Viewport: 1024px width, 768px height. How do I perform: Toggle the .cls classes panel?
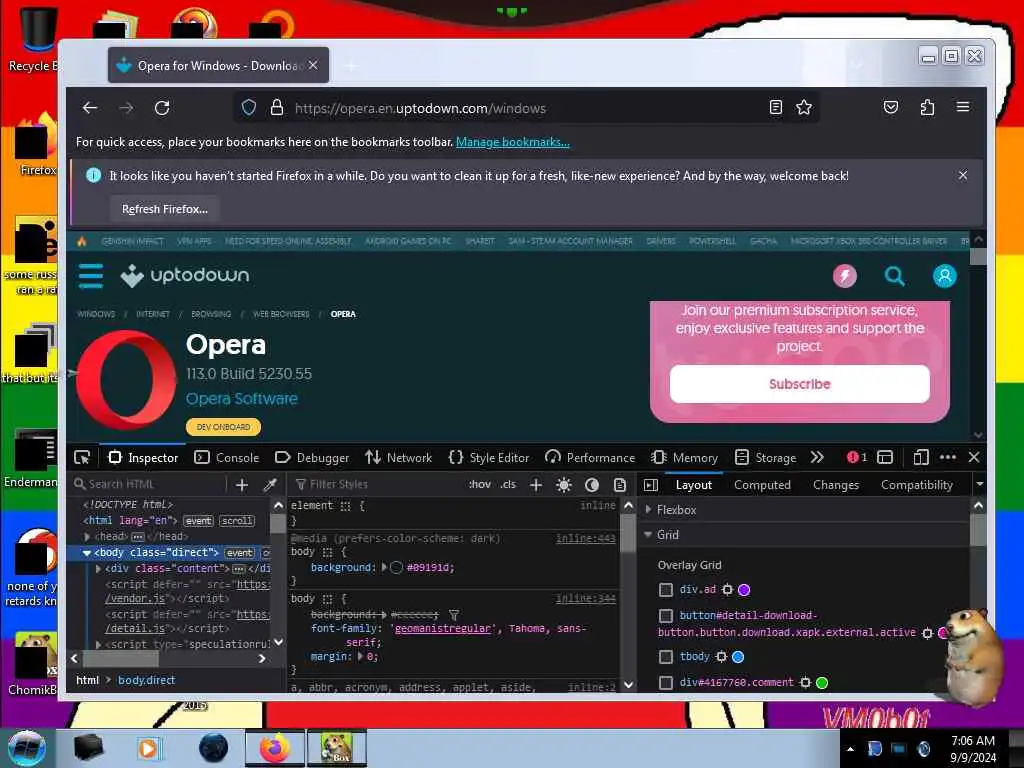tap(508, 484)
